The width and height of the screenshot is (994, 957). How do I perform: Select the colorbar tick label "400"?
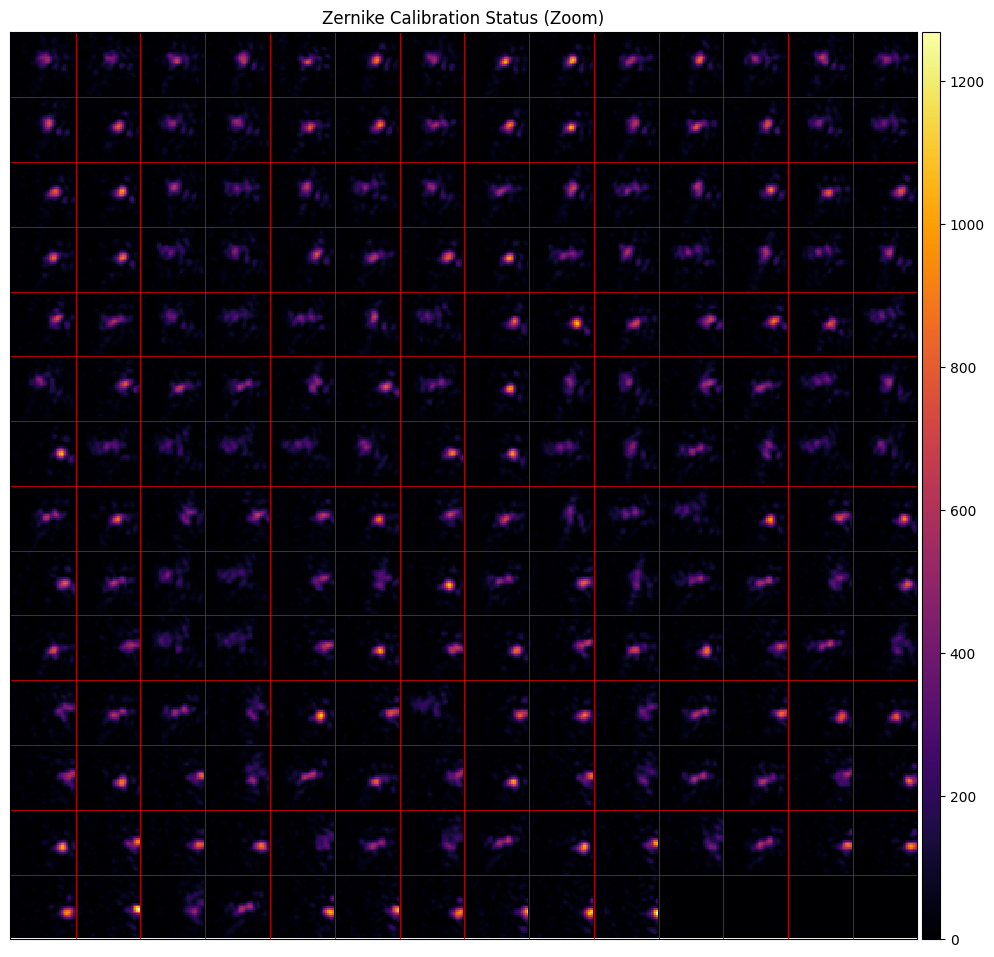click(963, 654)
